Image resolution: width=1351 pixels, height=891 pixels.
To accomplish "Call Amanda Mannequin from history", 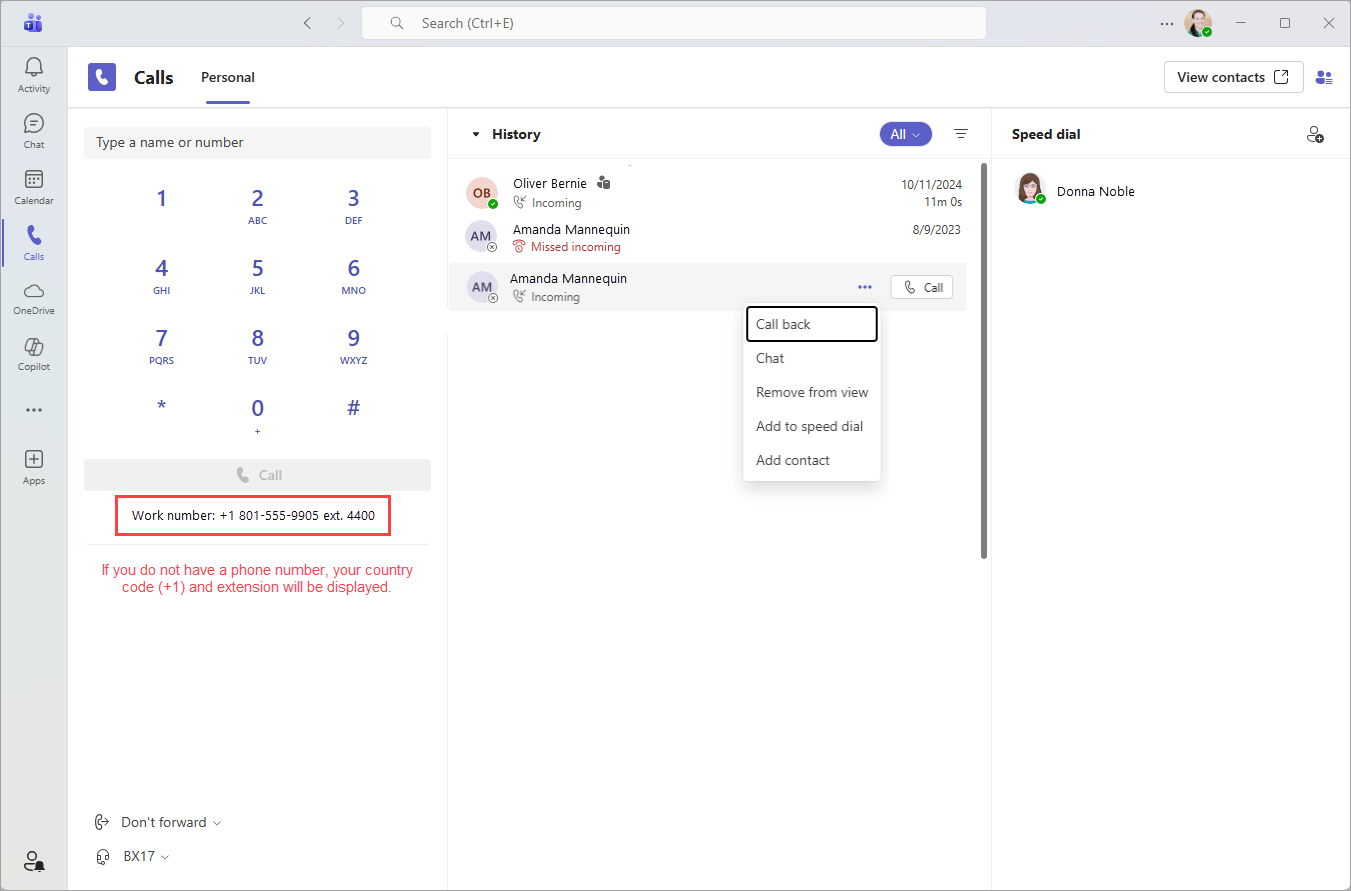I will pos(920,287).
